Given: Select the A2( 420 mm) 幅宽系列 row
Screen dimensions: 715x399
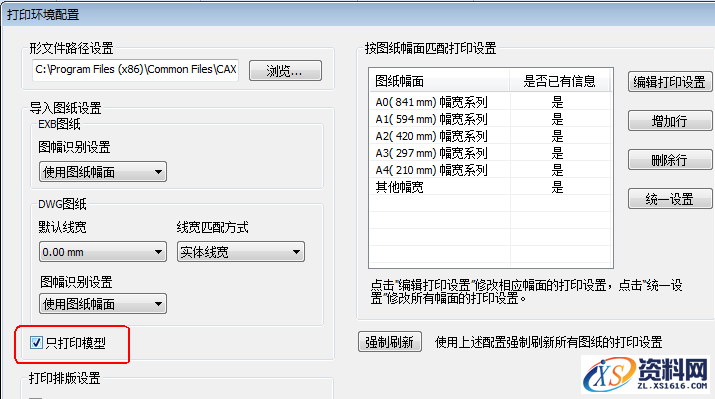Looking at the screenshot, I should click(491, 136).
